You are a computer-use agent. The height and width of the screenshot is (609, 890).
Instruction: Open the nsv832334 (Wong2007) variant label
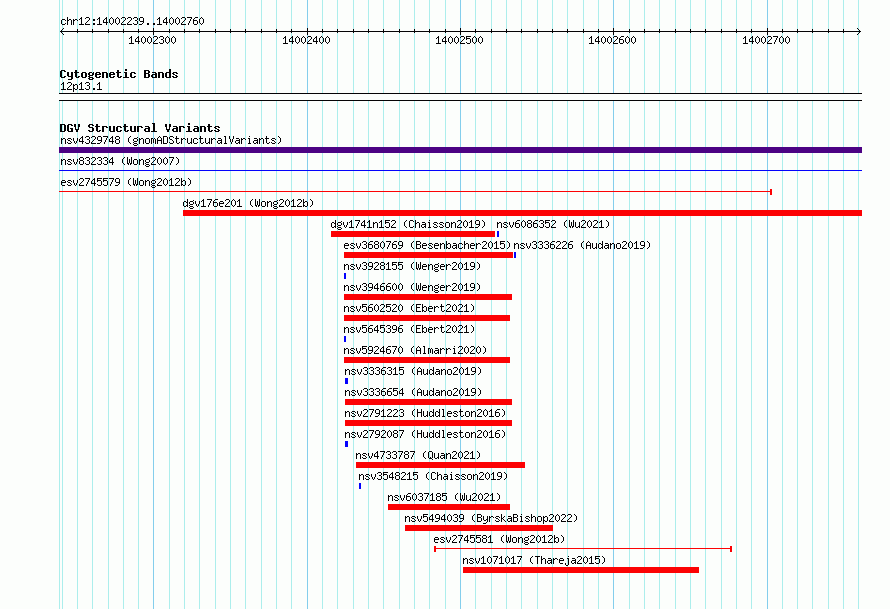tap(120, 161)
